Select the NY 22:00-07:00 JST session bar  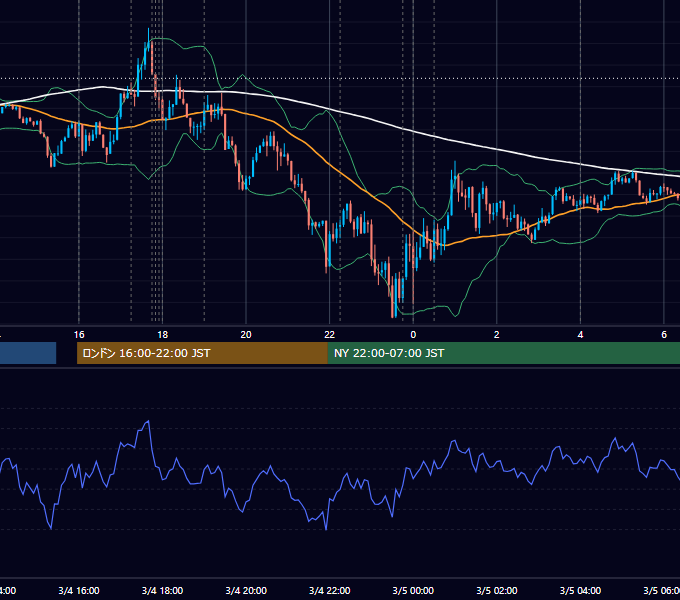(x=503, y=353)
